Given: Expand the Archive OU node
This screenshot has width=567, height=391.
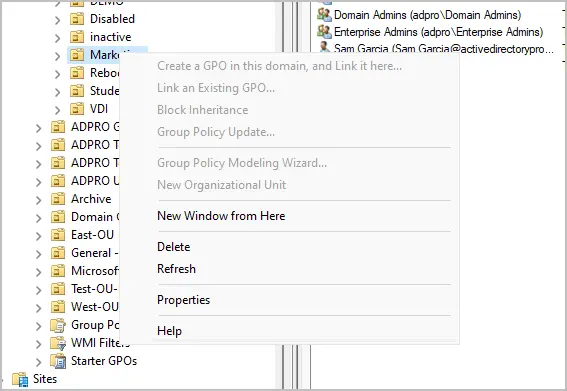Looking at the screenshot, I should pos(39,200).
